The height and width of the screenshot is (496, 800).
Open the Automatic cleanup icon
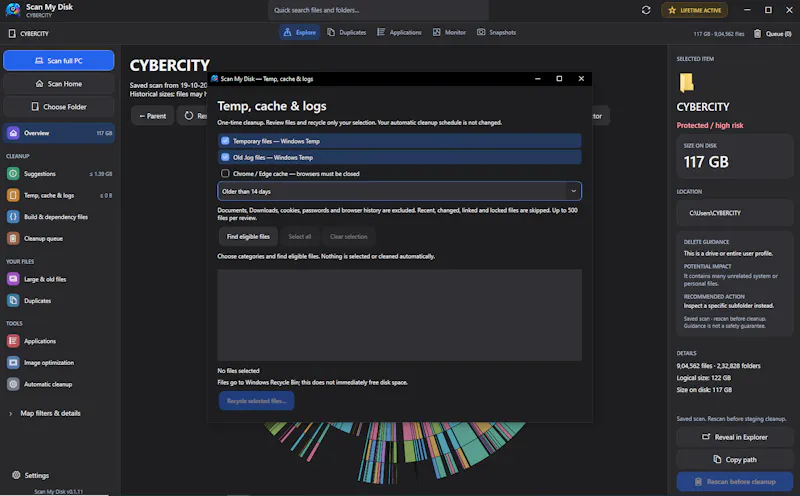(13, 384)
